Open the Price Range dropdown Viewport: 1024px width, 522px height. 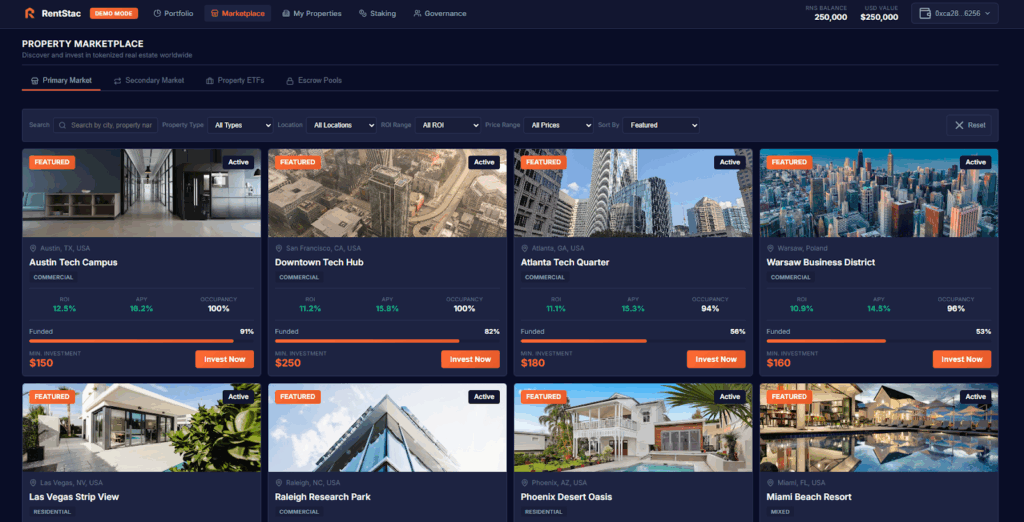(x=558, y=125)
